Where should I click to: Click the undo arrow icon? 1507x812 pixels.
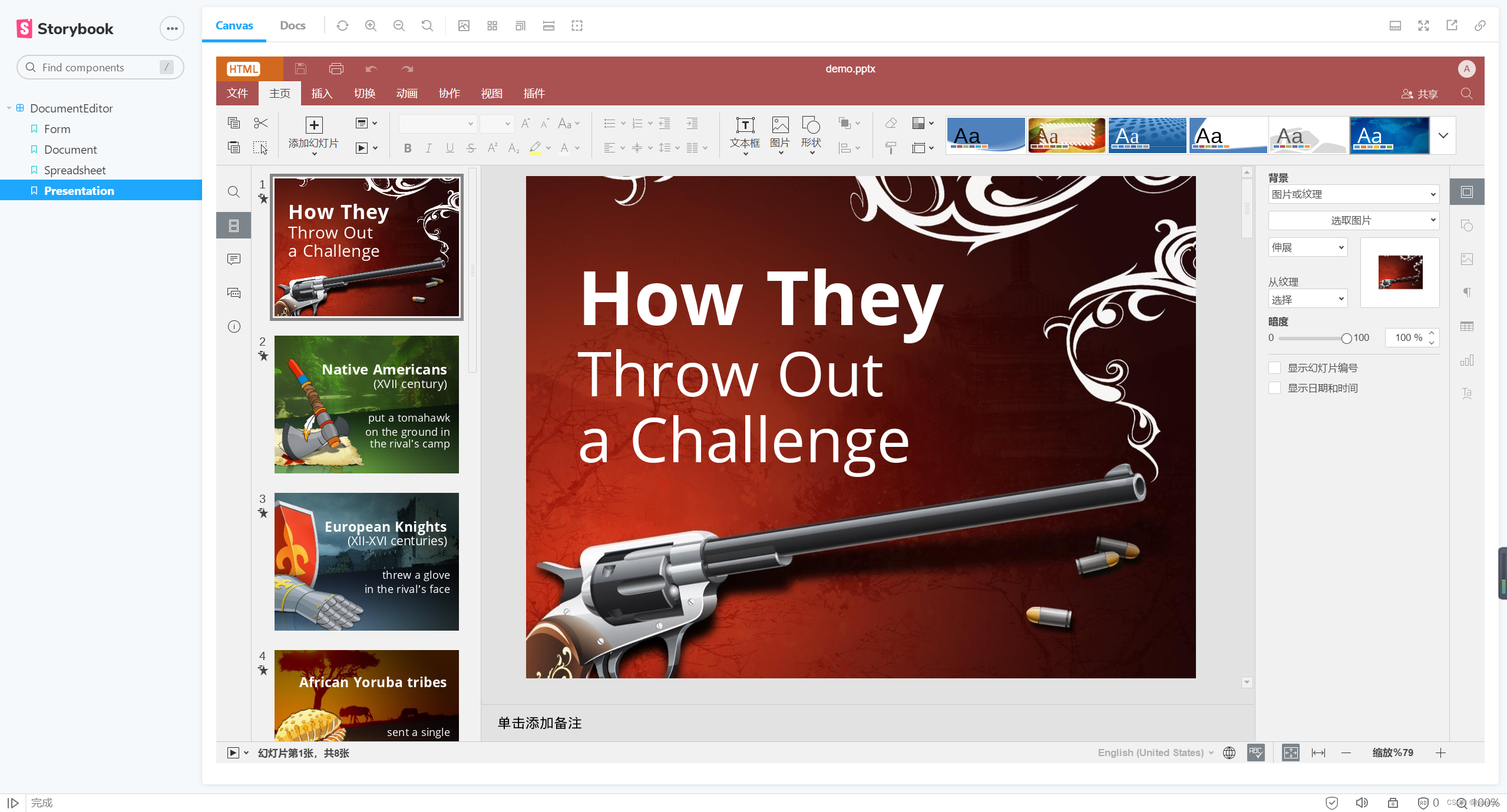pyautogui.click(x=371, y=68)
